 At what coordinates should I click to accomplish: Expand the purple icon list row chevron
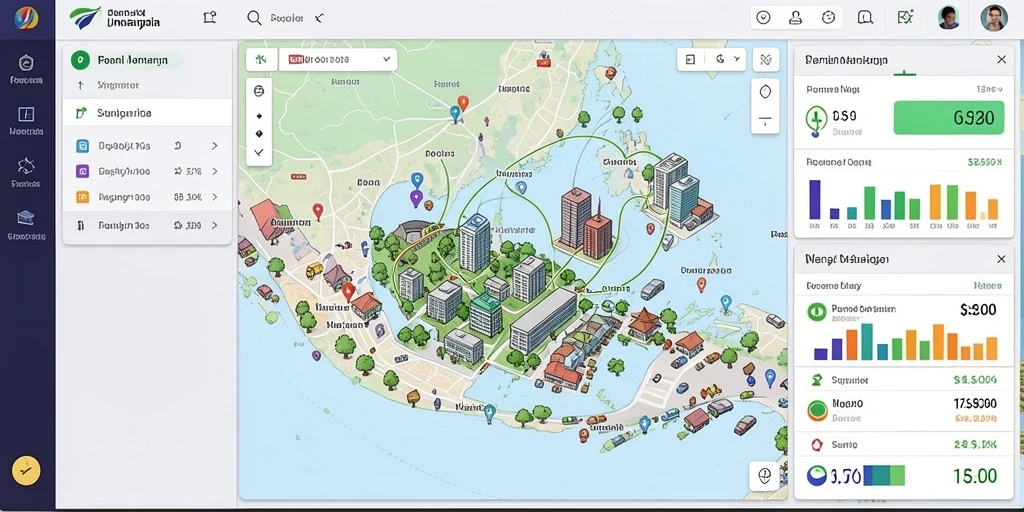214,171
